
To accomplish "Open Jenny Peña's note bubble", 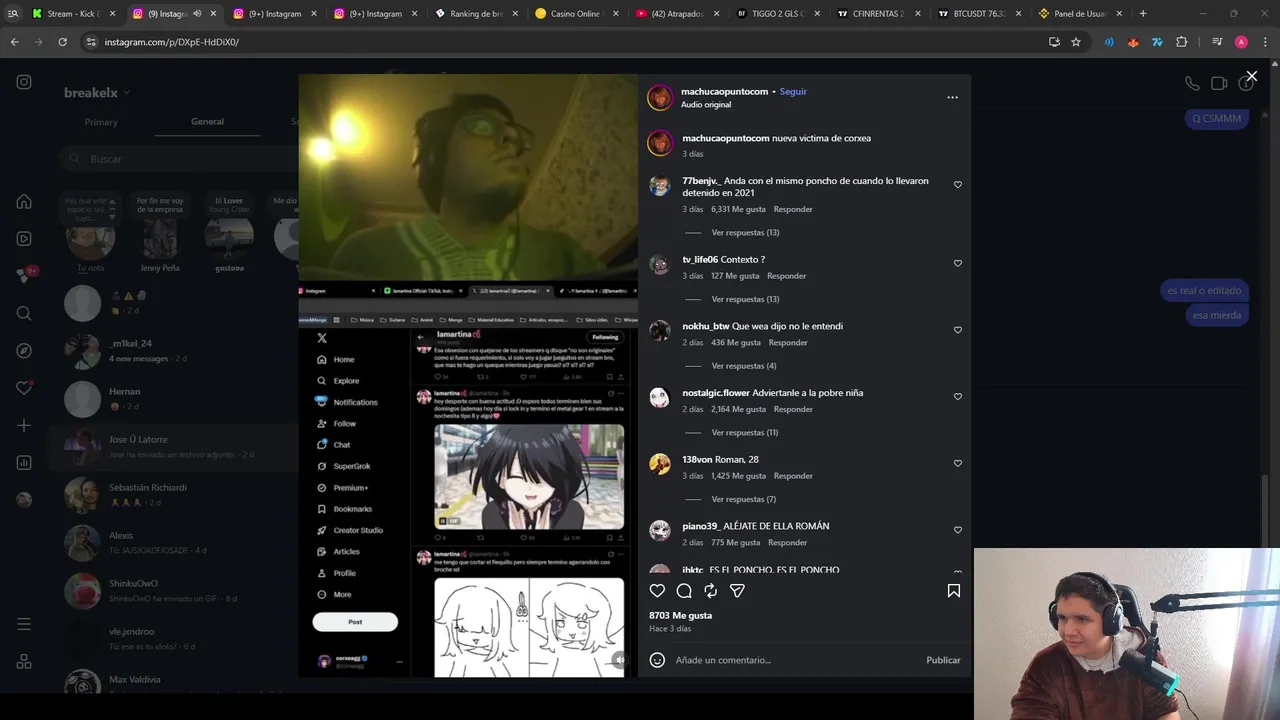I will click(x=160, y=205).
